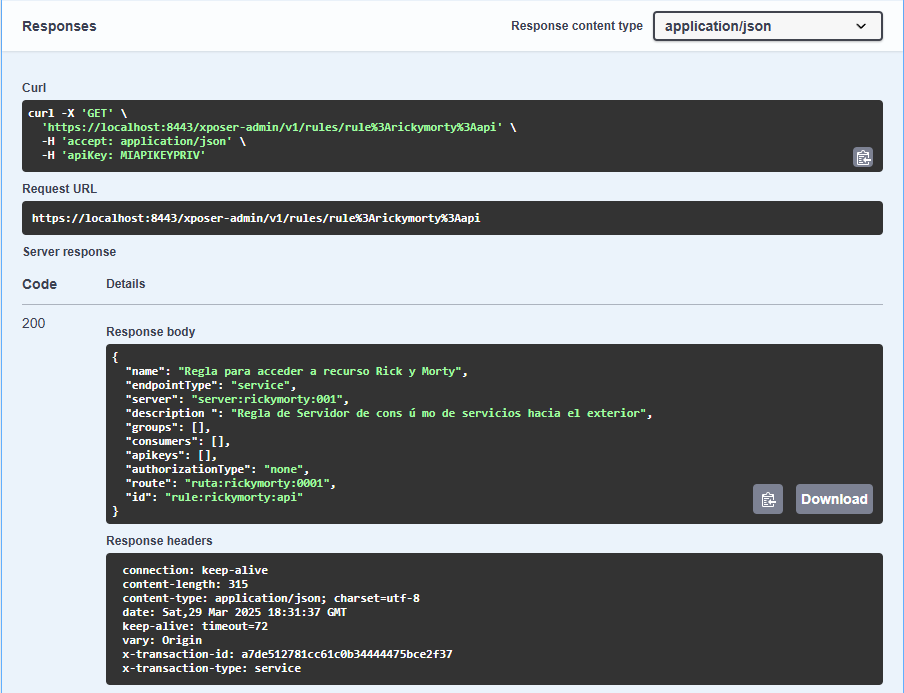This screenshot has height=693, width=904.
Task: Click the Responses section heading
Action: click(x=59, y=26)
